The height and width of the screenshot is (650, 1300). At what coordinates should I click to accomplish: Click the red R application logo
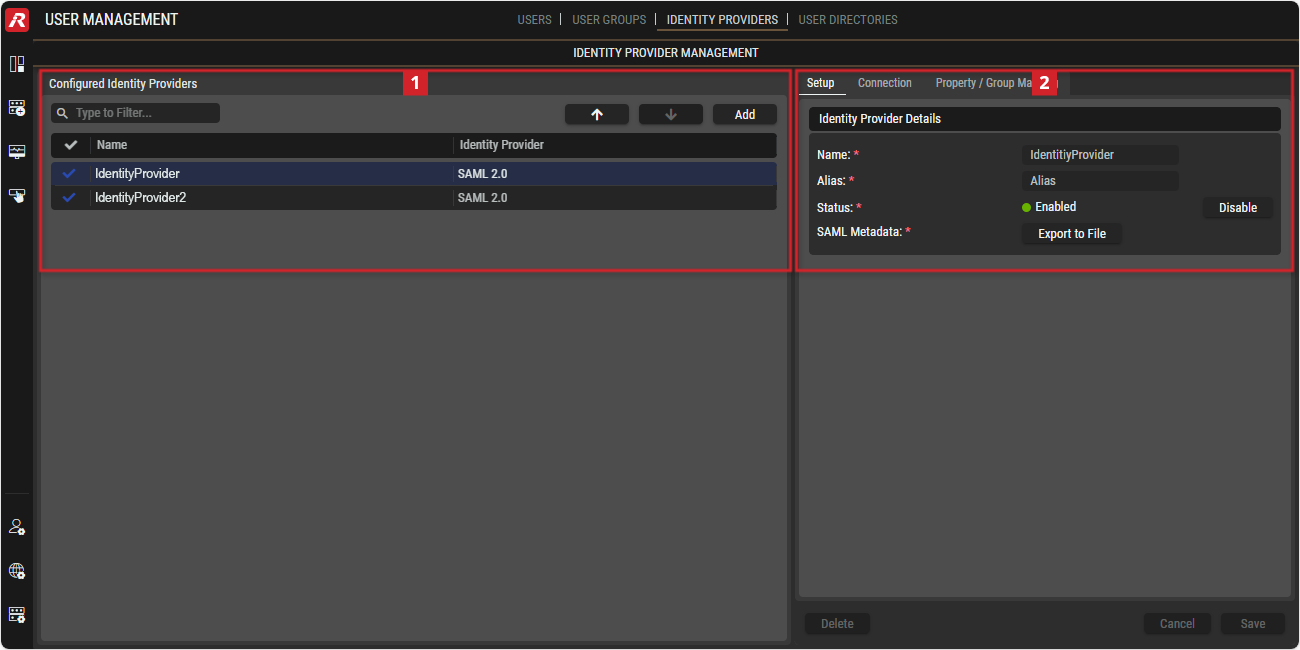[17, 19]
